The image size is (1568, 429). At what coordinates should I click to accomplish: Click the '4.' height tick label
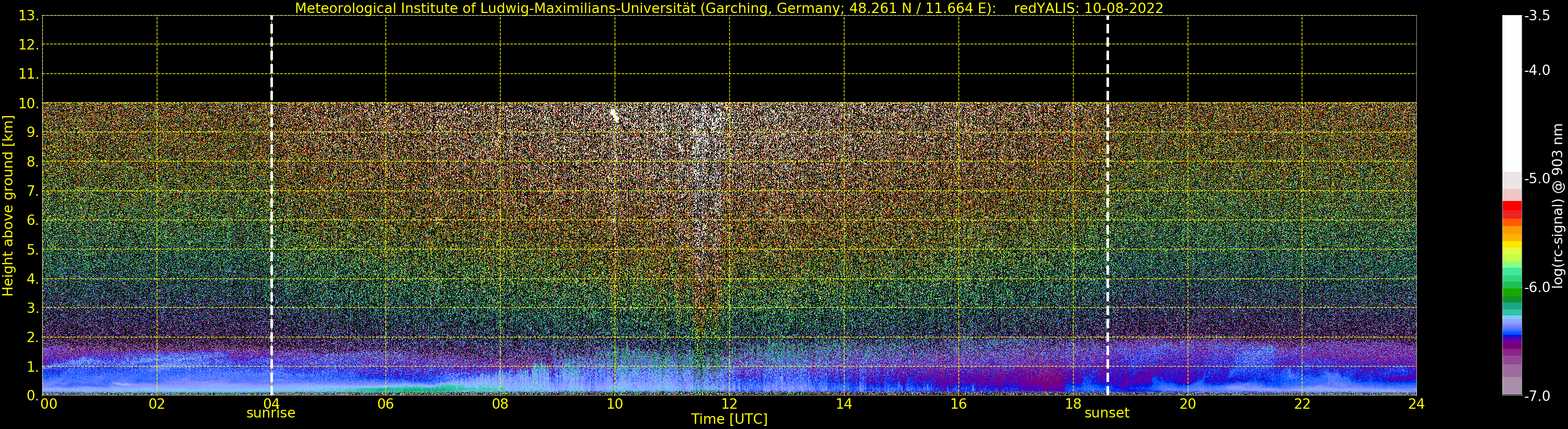33,279
